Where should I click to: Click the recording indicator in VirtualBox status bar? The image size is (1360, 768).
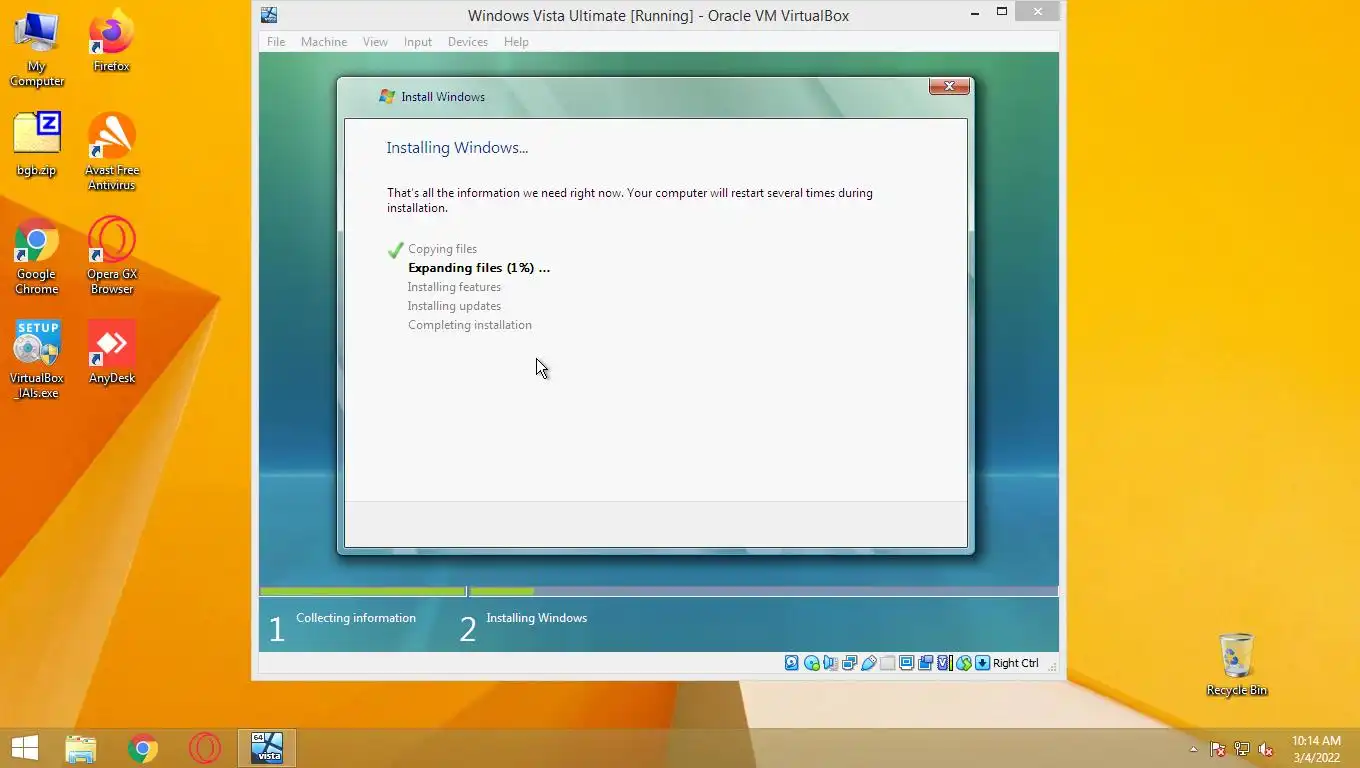pyautogui.click(x=925, y=663)
